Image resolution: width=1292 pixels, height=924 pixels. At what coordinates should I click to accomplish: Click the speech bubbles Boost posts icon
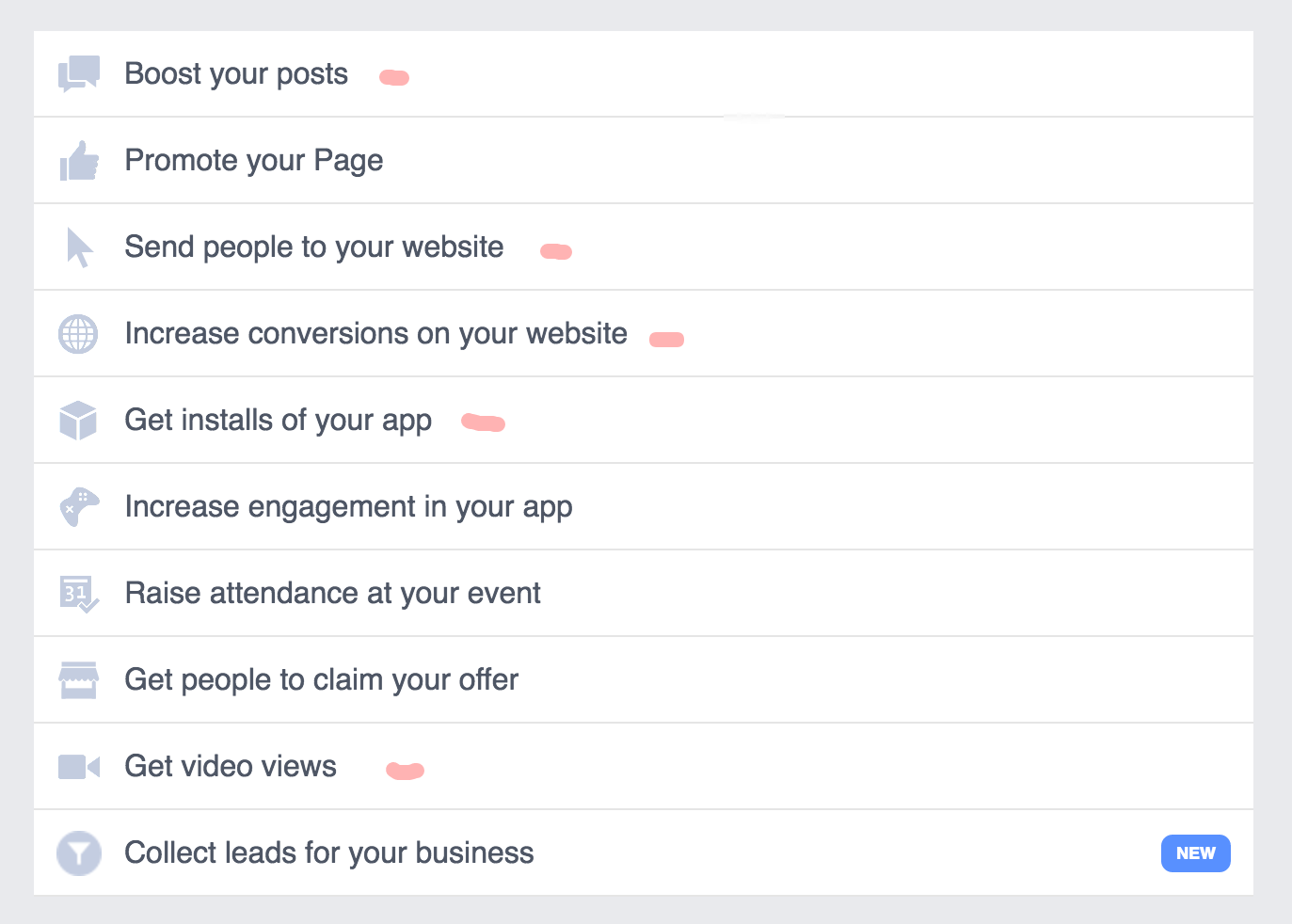pyautogui.click(x=79, y=73)
